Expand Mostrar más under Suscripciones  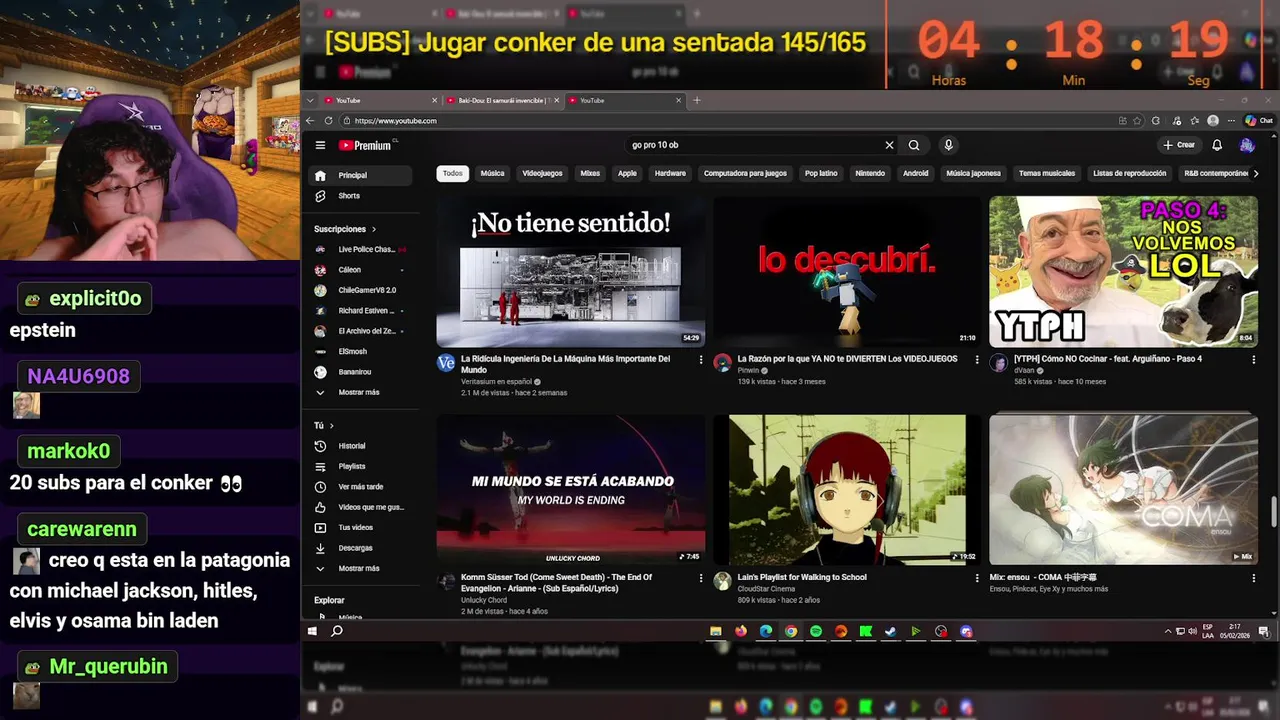(x=359, y=392)
